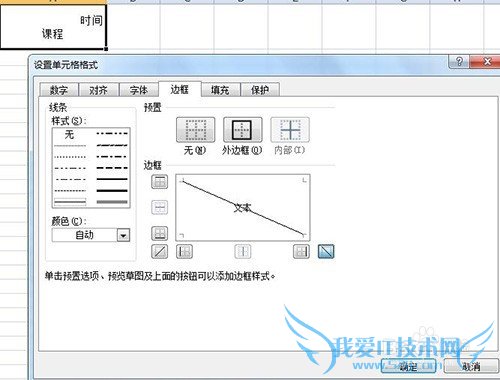
Task: Toggle the inside vertical border button
Action: (243, 252)
